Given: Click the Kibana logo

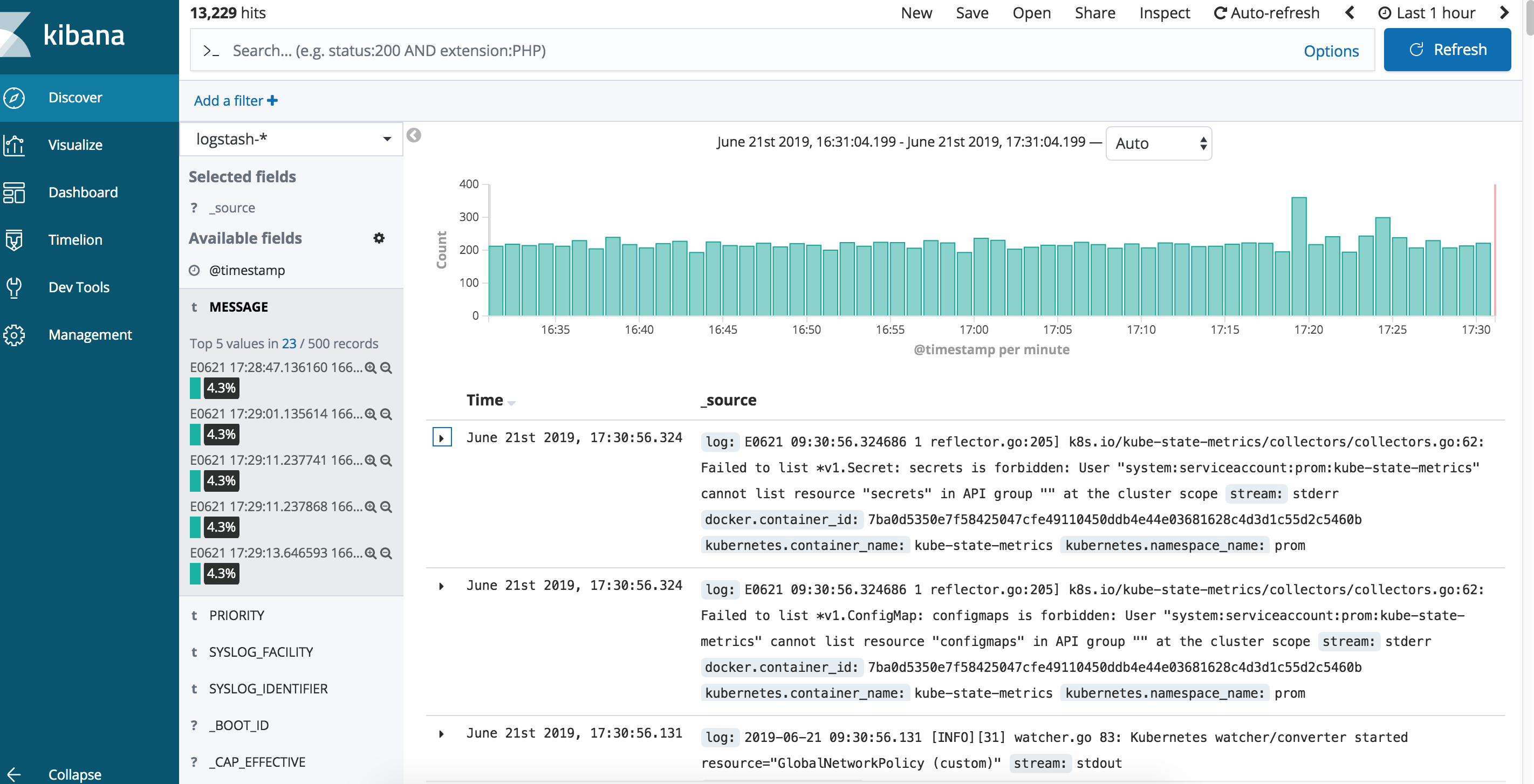Looking at the screenshot, I should 63,36.
